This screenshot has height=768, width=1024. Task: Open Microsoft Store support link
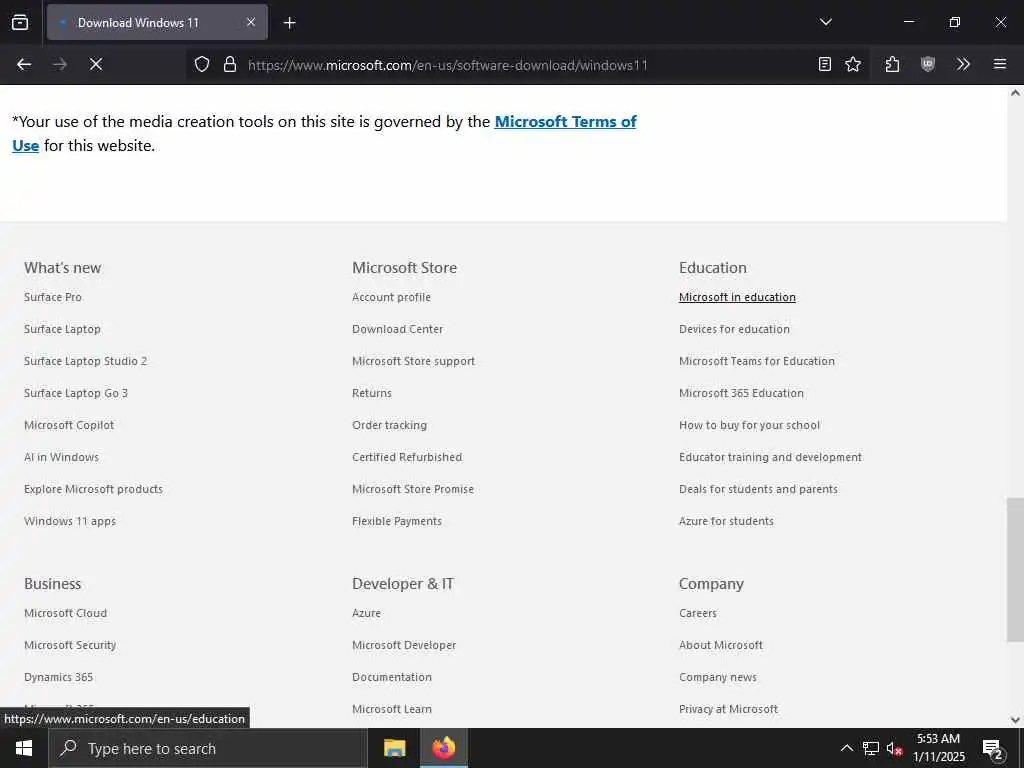coord(413,361)
